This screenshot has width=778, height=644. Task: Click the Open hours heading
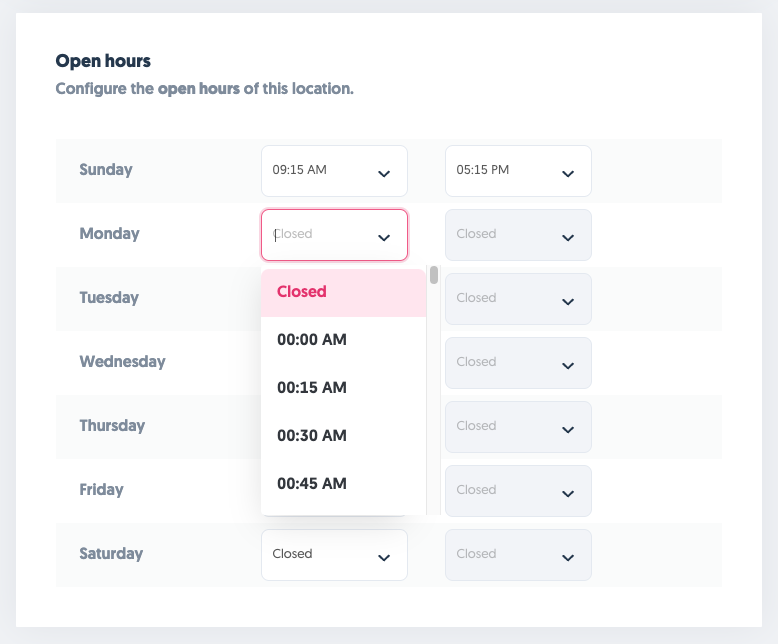[x=103, y=62]
